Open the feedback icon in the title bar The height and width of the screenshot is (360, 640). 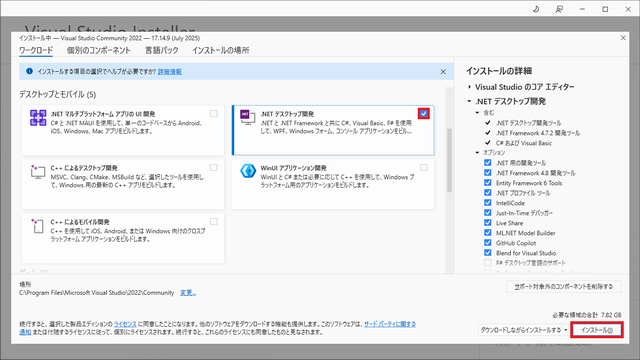[x=559, y=9]
